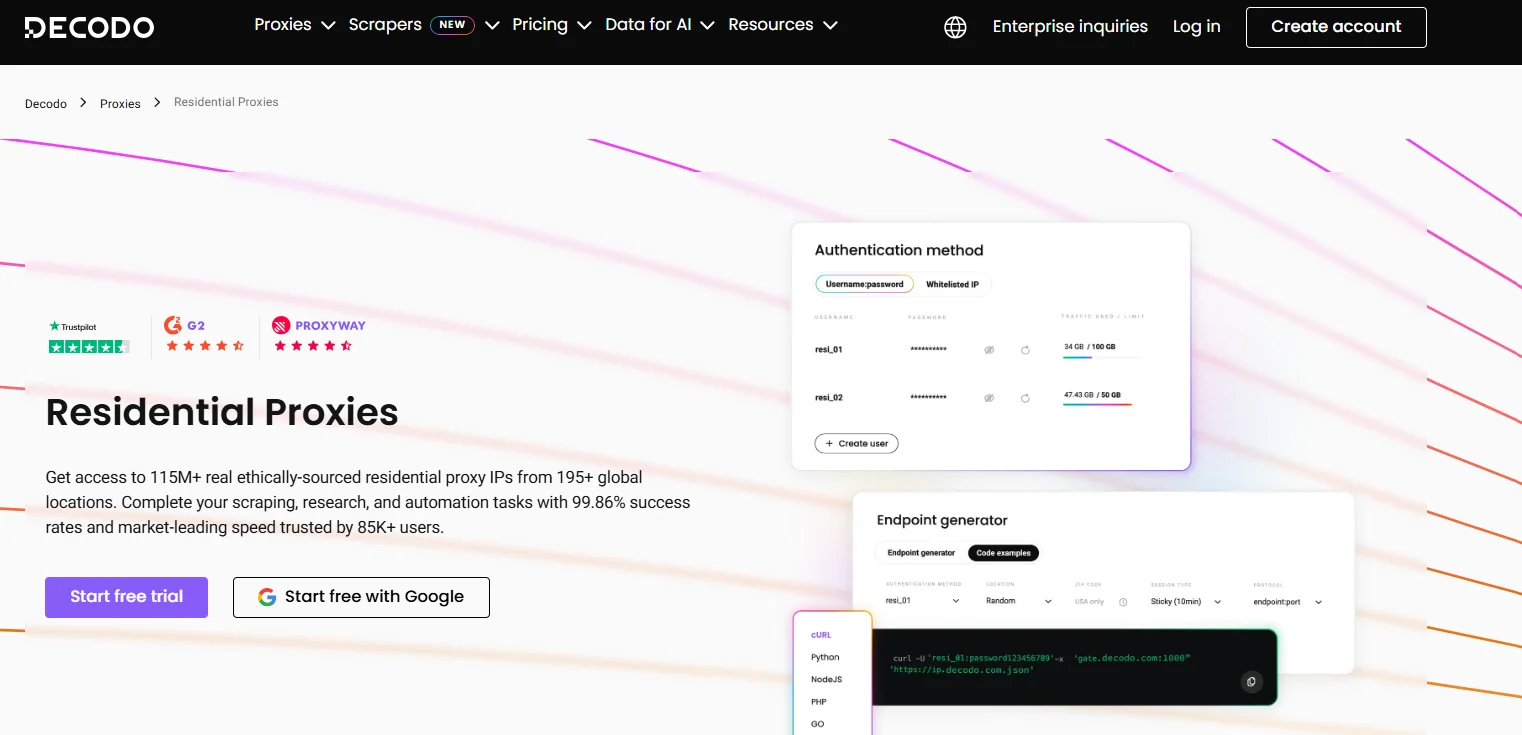1522x735 pixels.
Task: Click the G2 orange star rating
Action: (x=204, y=346)
